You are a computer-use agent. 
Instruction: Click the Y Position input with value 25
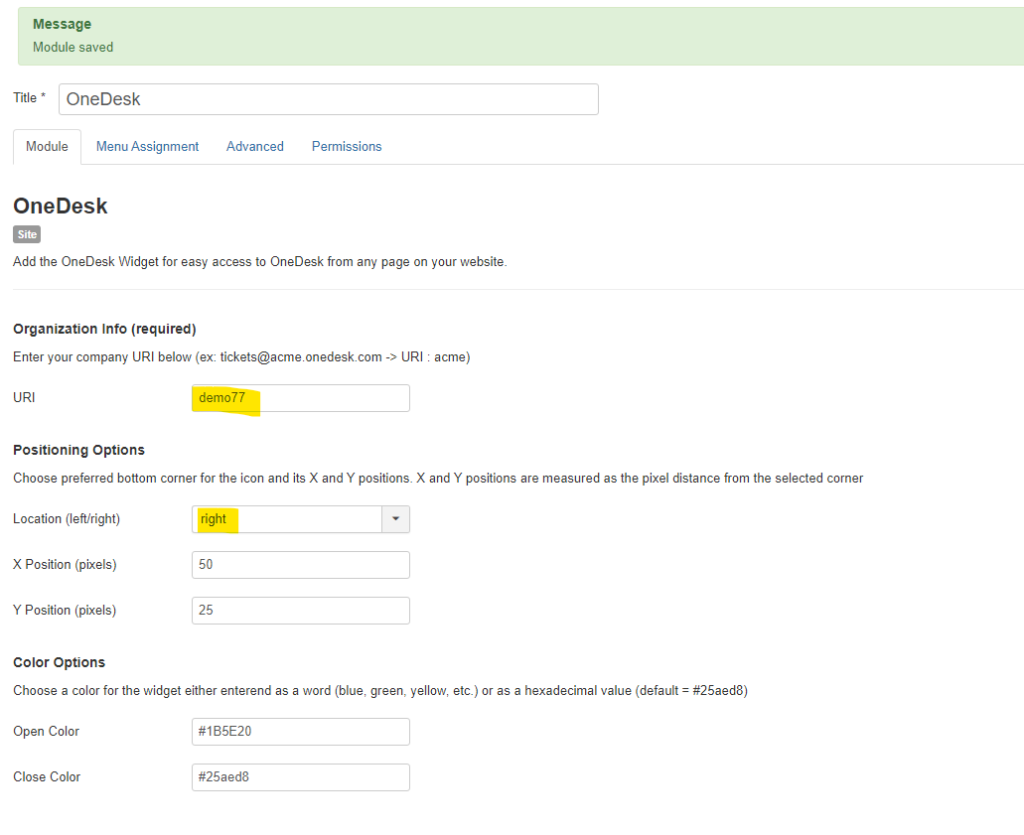(300, 611)
